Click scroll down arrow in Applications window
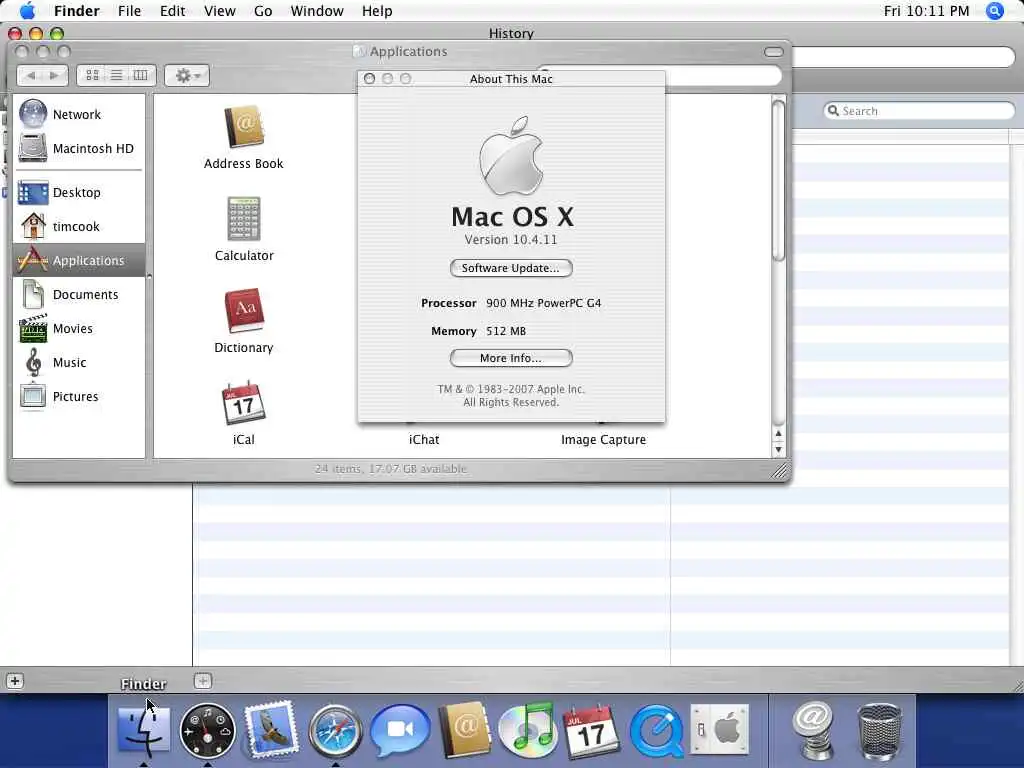 click(778, 450)
